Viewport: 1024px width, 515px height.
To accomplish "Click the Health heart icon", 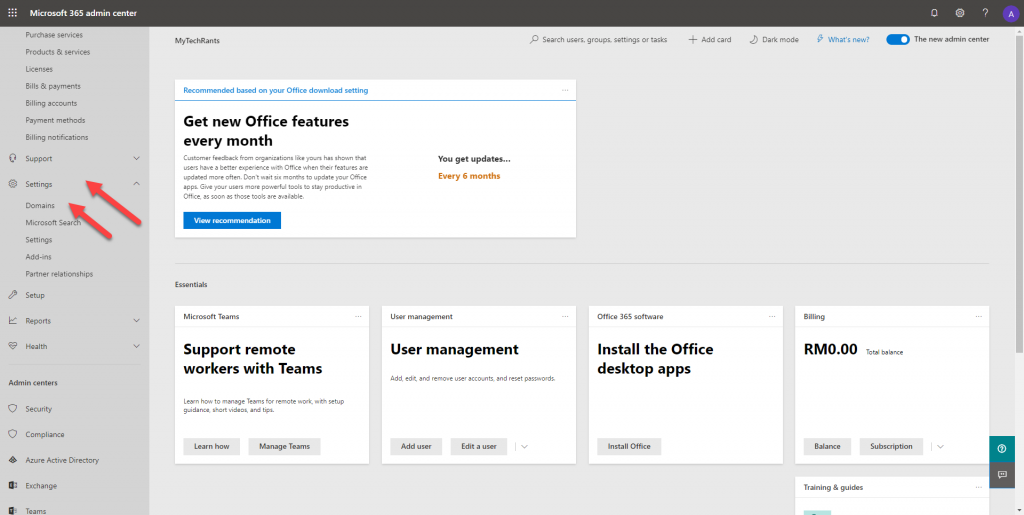I will click(12, 346).
